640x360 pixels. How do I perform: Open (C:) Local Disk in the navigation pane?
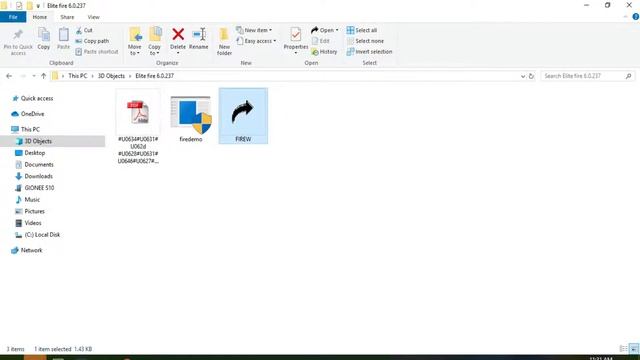[38, 235]
